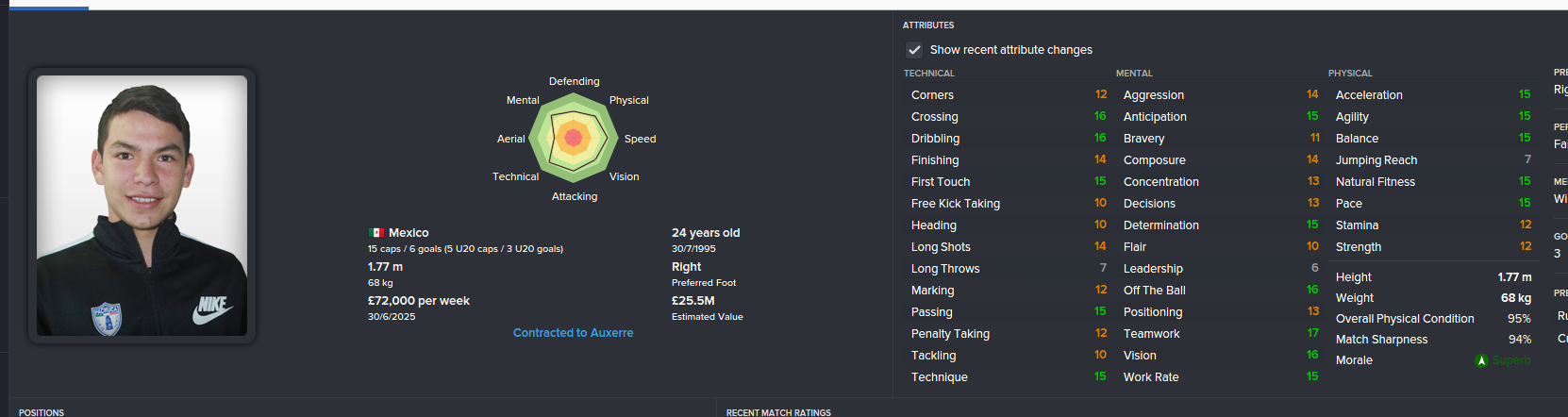Select the Mental attributes column header
Viewport: 1568px width, 417px height.
pos(1134,74)
